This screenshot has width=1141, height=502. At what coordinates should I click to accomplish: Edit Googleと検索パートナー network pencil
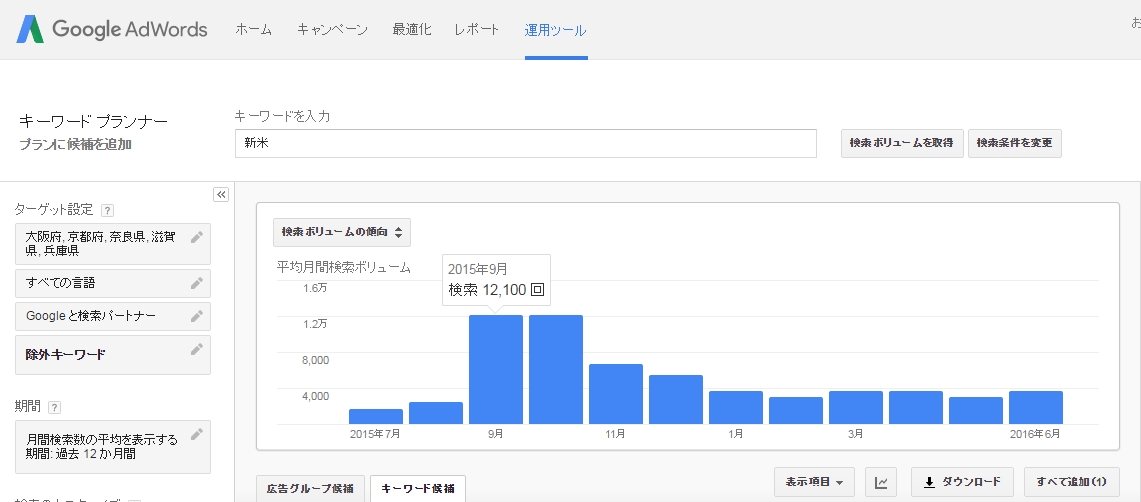[196, 316]
